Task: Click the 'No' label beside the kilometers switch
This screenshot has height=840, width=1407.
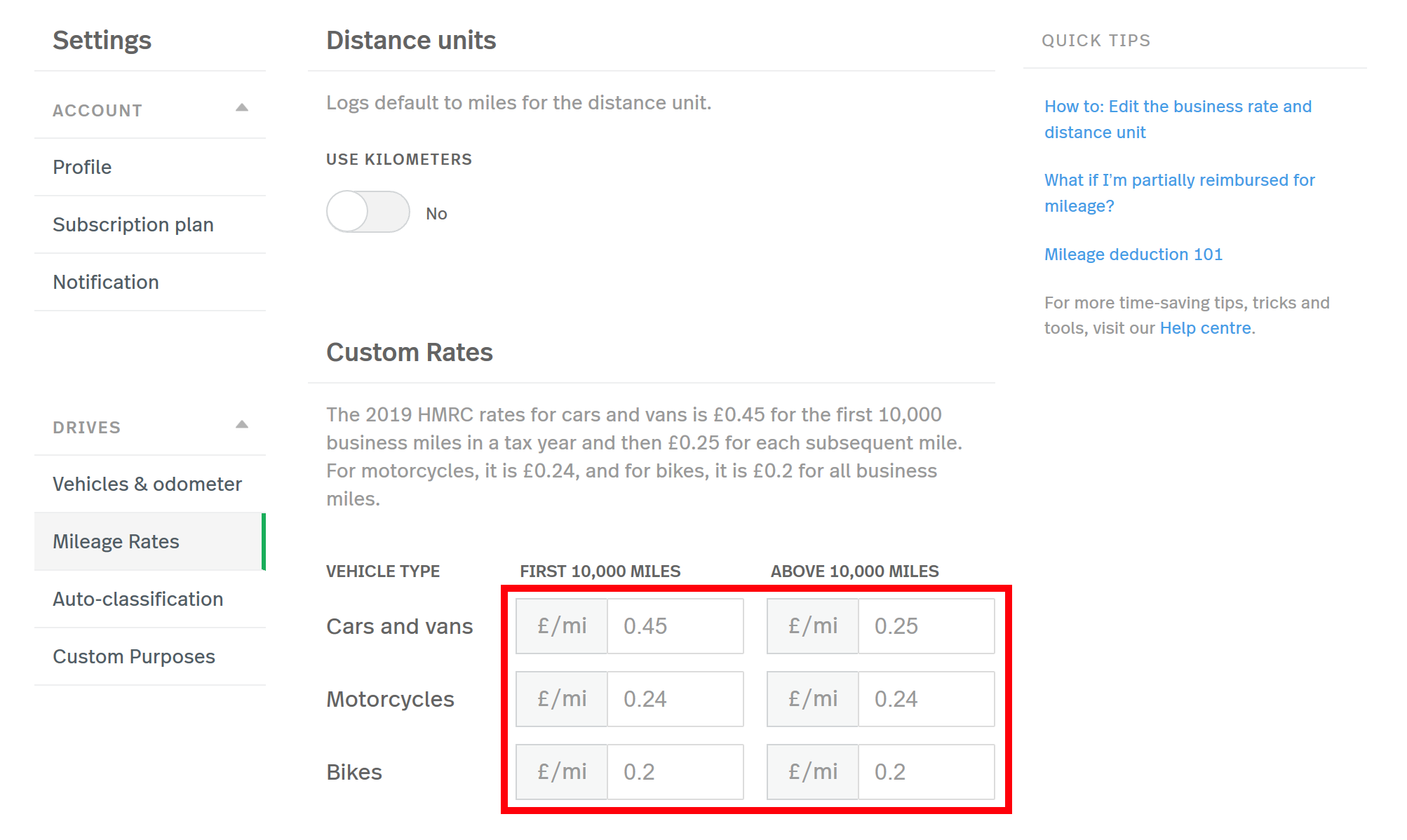Action: (436, 214)
